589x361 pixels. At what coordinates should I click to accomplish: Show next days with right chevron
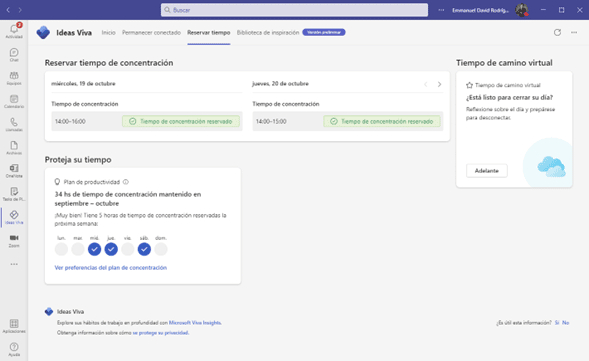pos(439,84)
